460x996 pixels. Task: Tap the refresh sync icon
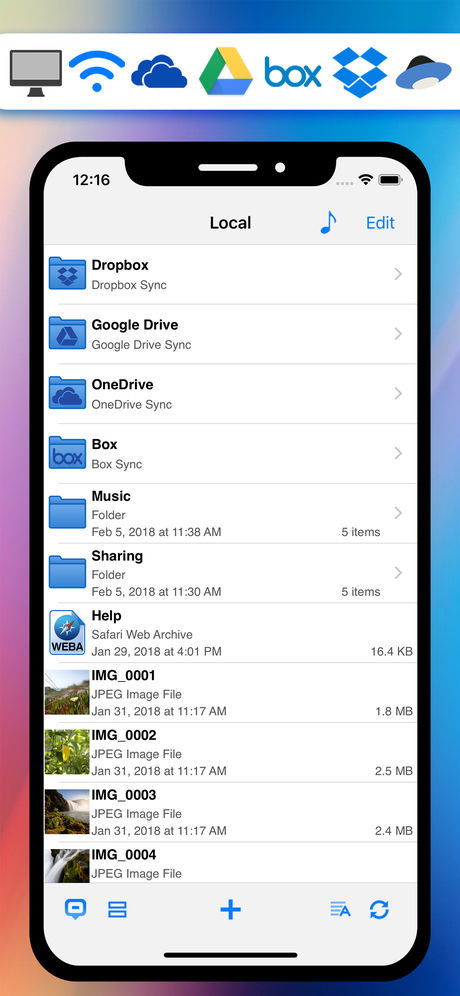click(379, 910)
